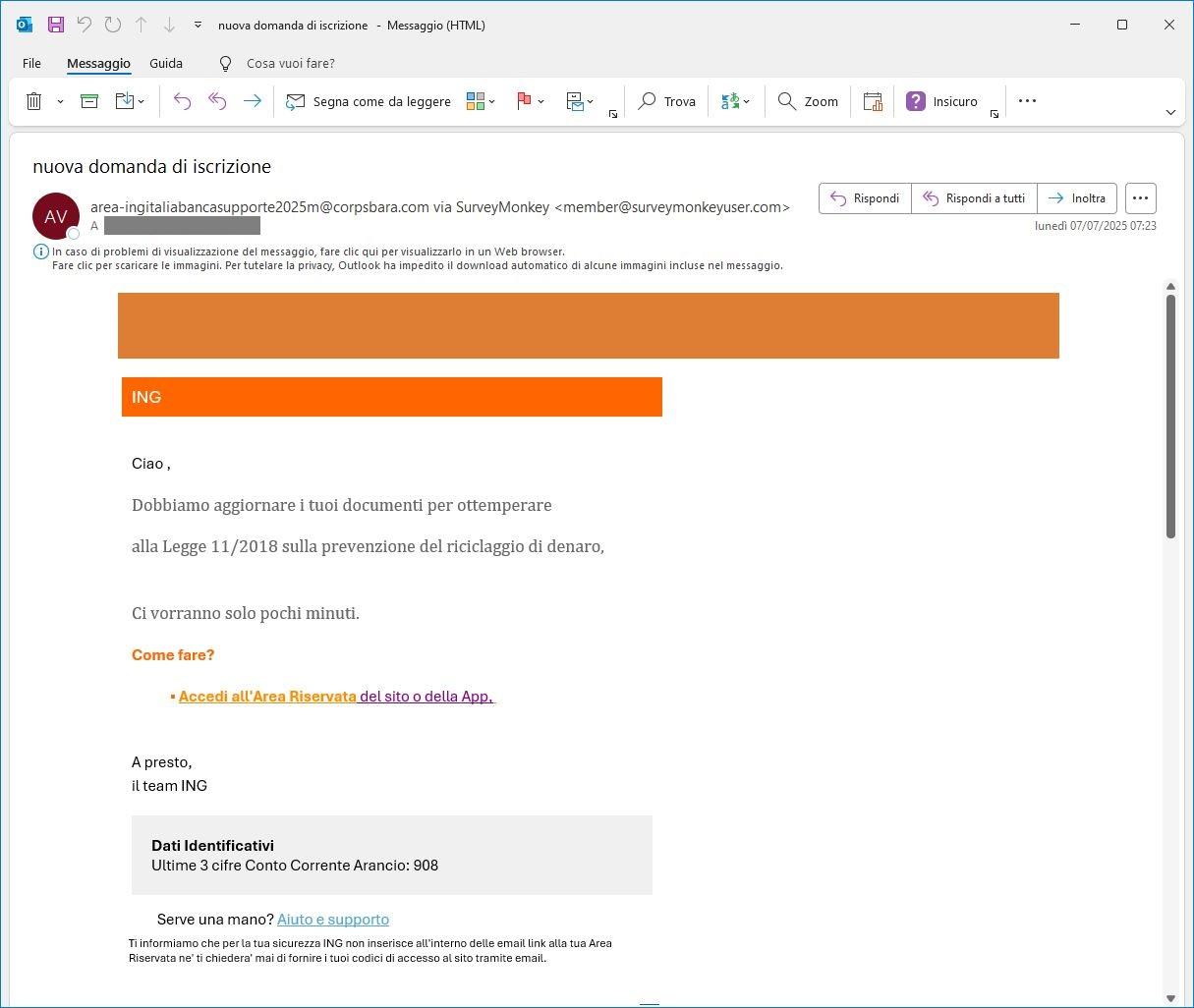
Task: Click the Inoltra button
Action: pos(1077,197)
